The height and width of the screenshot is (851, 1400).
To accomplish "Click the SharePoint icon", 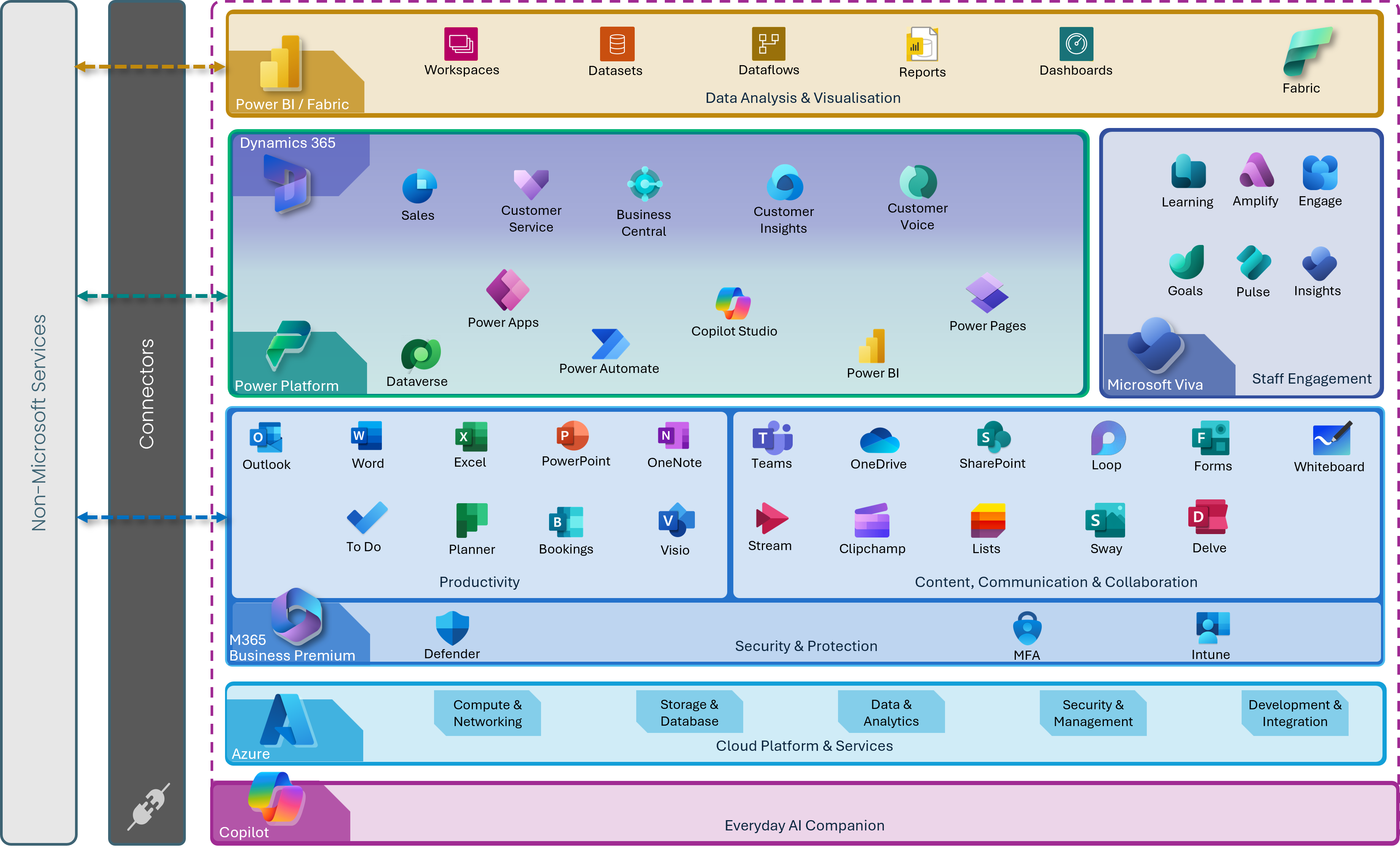I will point(993,437).
